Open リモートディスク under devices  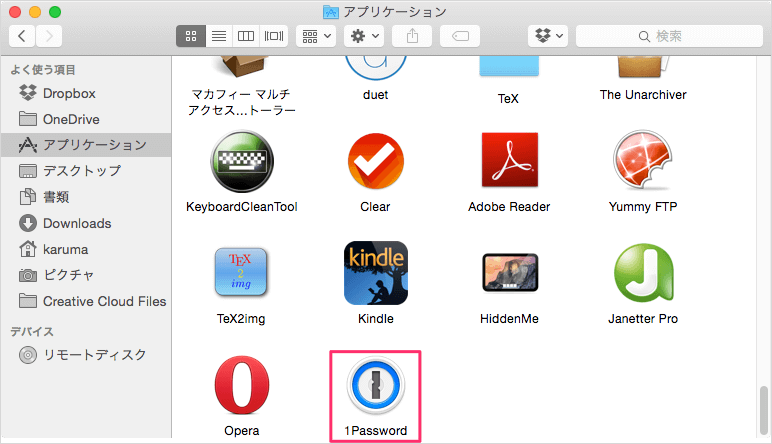coord(86,354)
